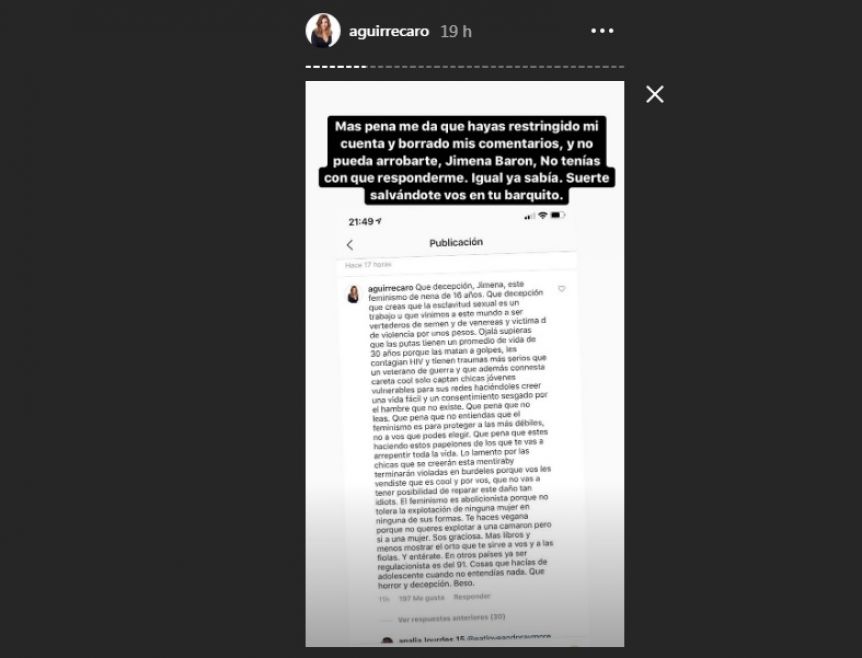The height and width of the screenshot is (658, 862).
Task: Click the aguirrecaro profile avatar at top
Action: [323, 30]
